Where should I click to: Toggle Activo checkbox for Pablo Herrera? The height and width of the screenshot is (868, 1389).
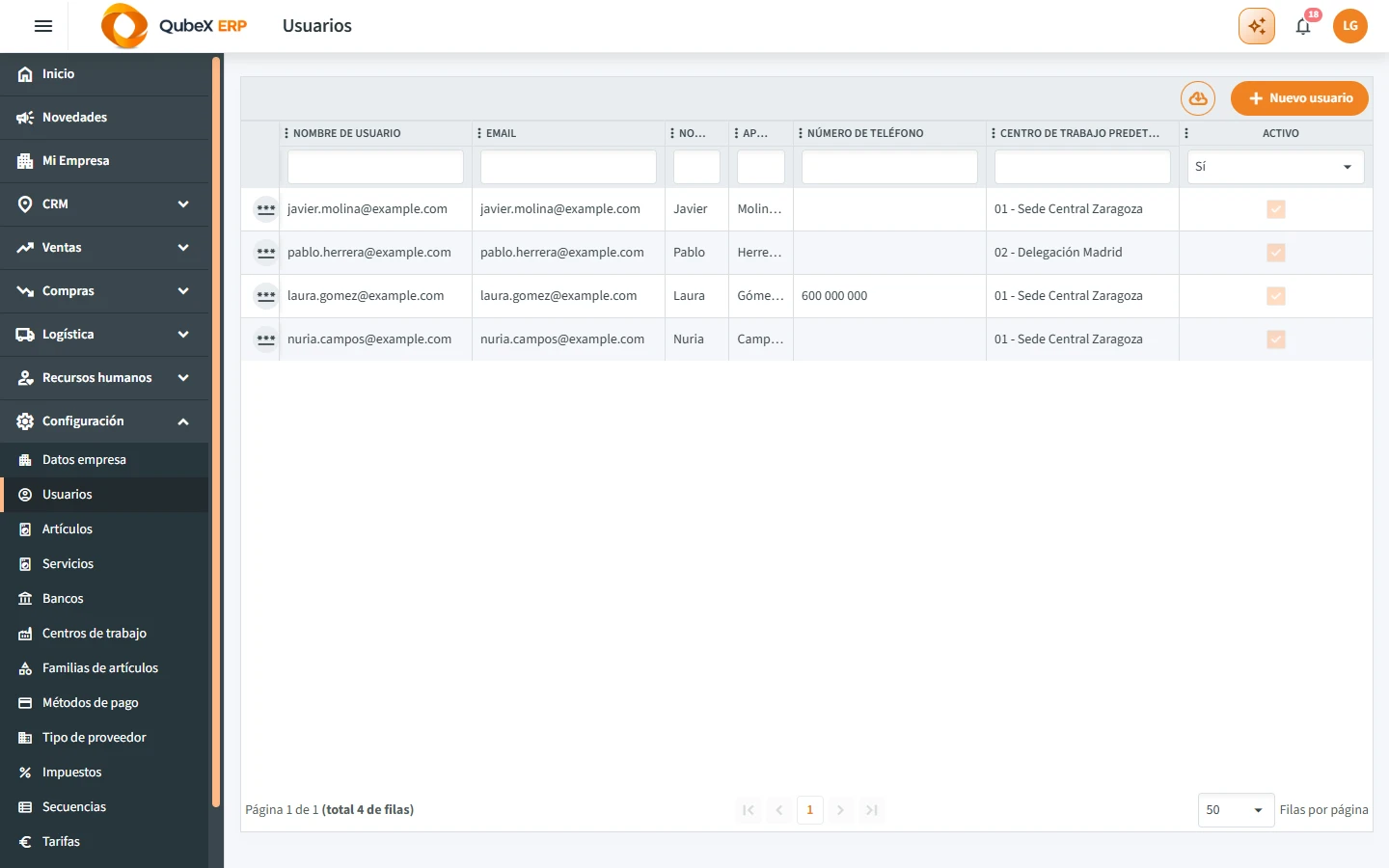tap(1276, 253)
